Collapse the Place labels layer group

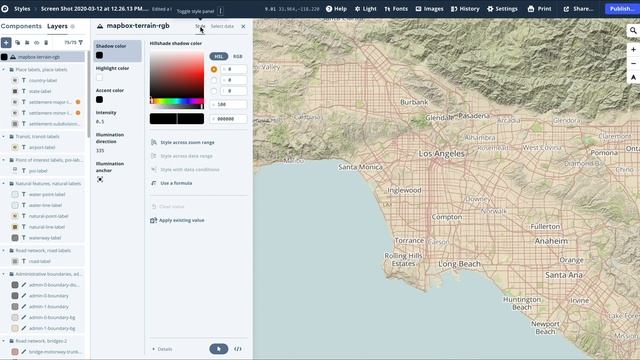click(x=4, y=70)
